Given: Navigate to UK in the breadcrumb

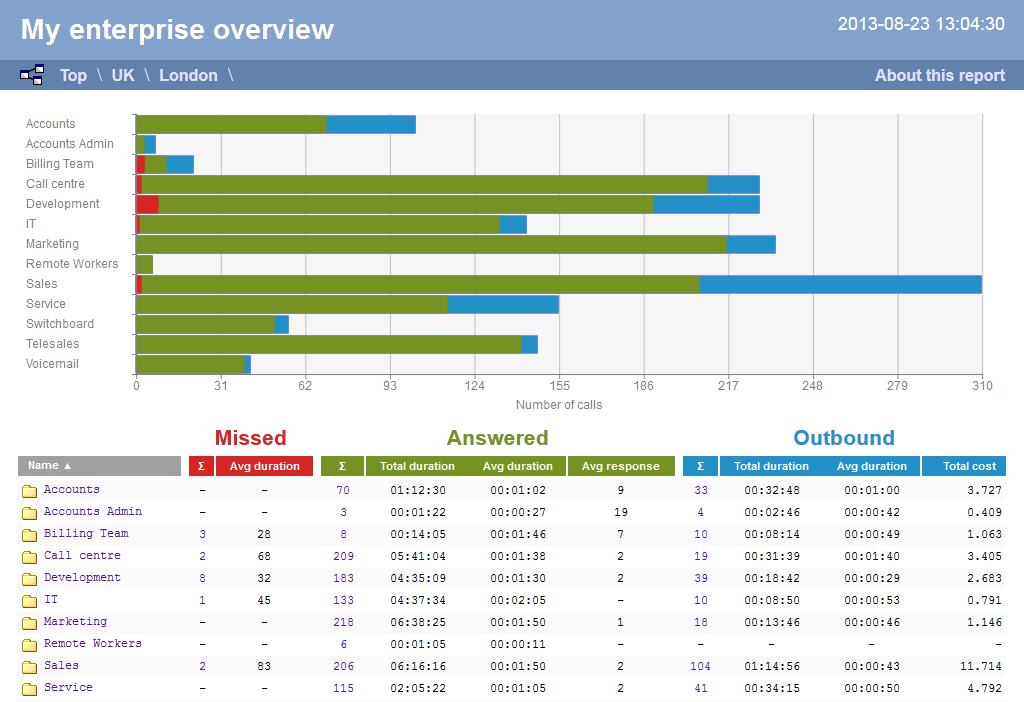Looking at the screenshot, I should point(122,75).
